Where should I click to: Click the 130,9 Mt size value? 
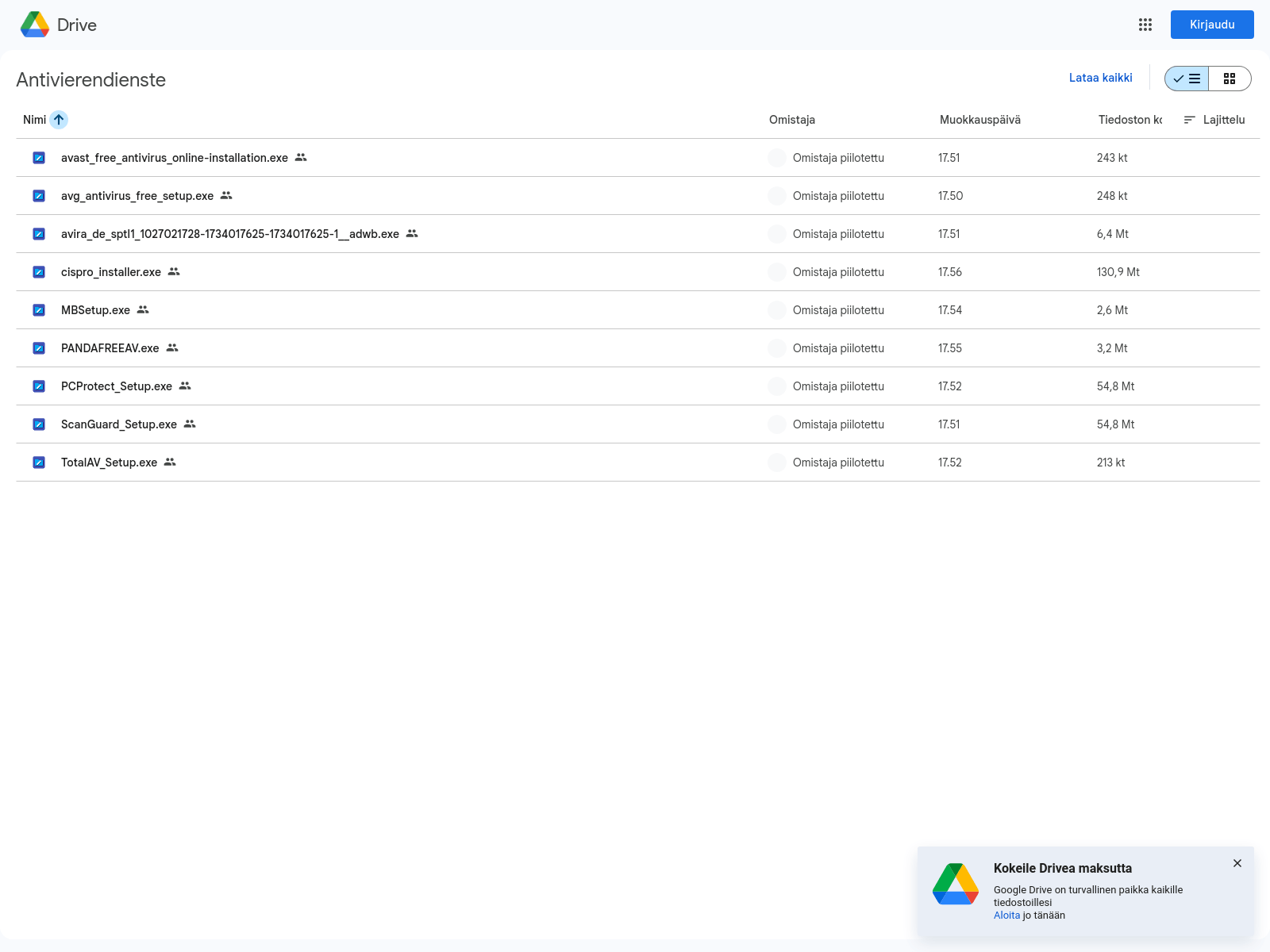click(x=1118, y=272)
